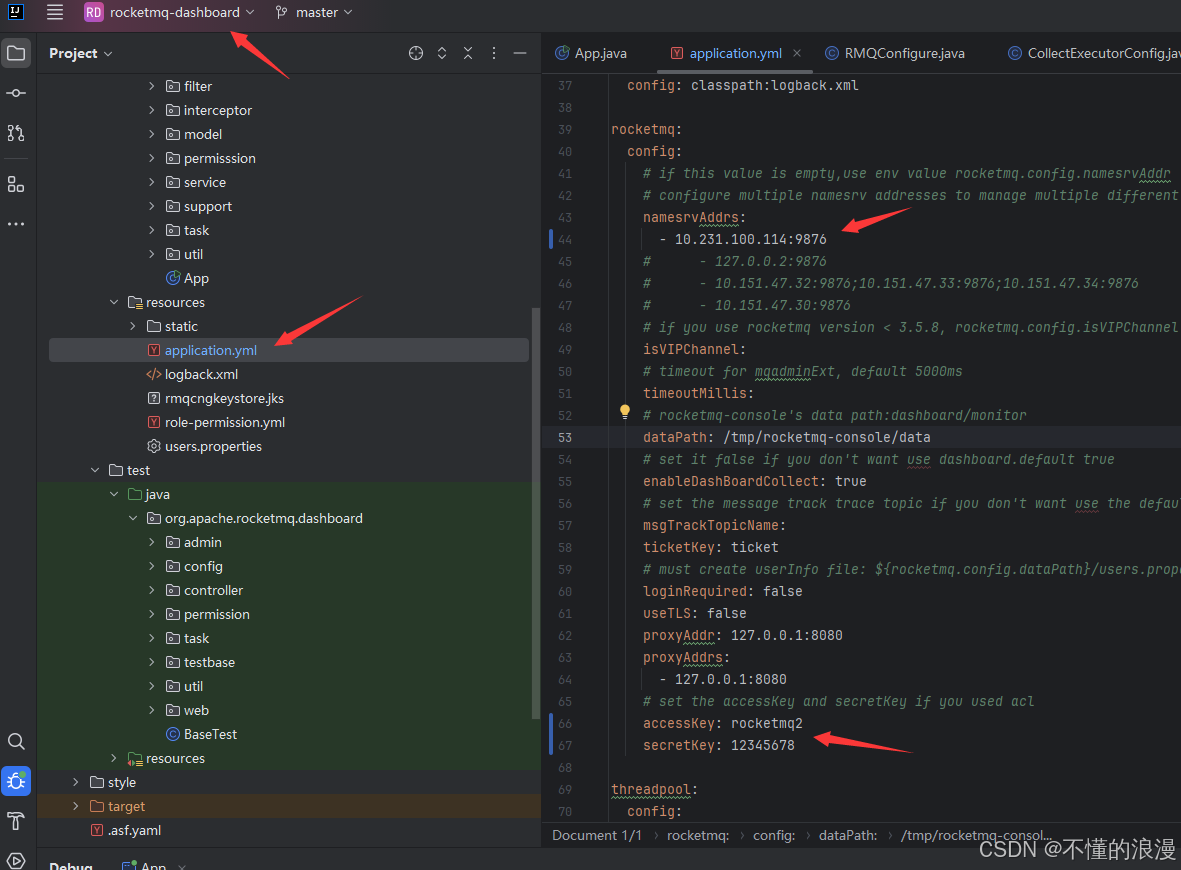The width and height of the screenshot is (1181, 870).
Task: Toggle the Project tool window folder icon
Action: coord(16,53)
